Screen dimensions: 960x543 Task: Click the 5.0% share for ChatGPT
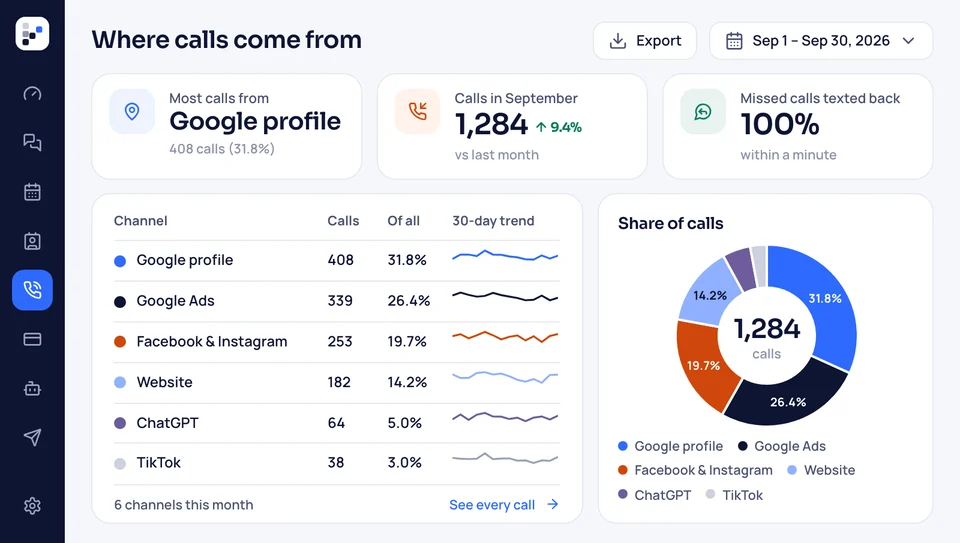point(405,423)
